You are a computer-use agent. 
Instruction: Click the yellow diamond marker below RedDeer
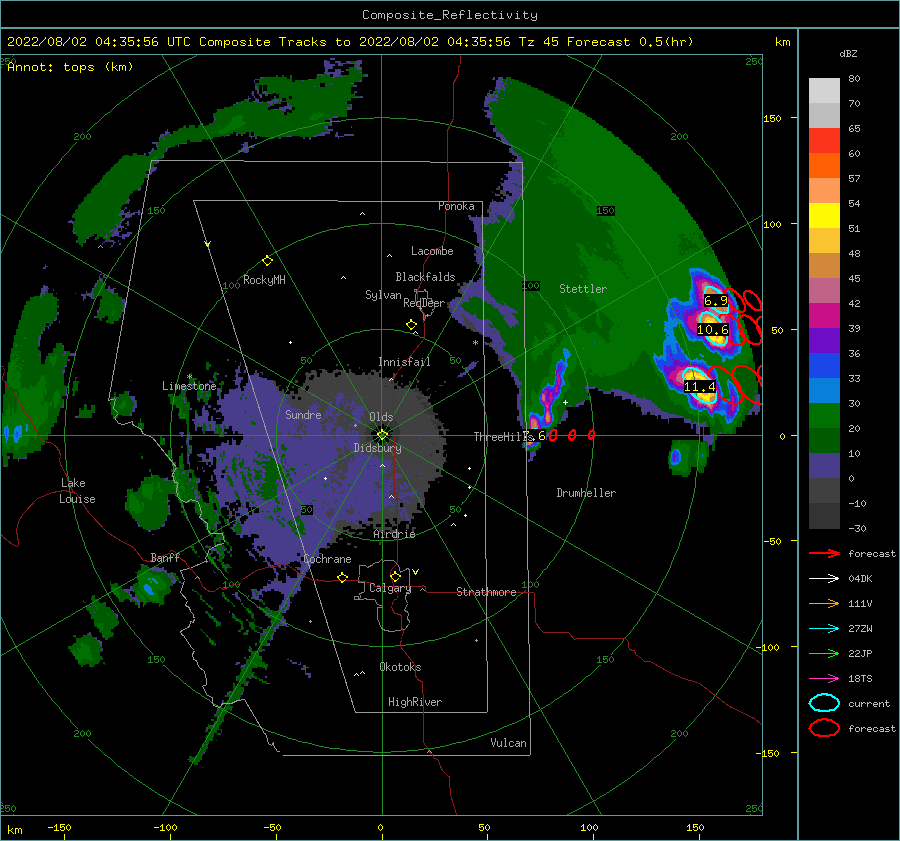tap(411, 325)
